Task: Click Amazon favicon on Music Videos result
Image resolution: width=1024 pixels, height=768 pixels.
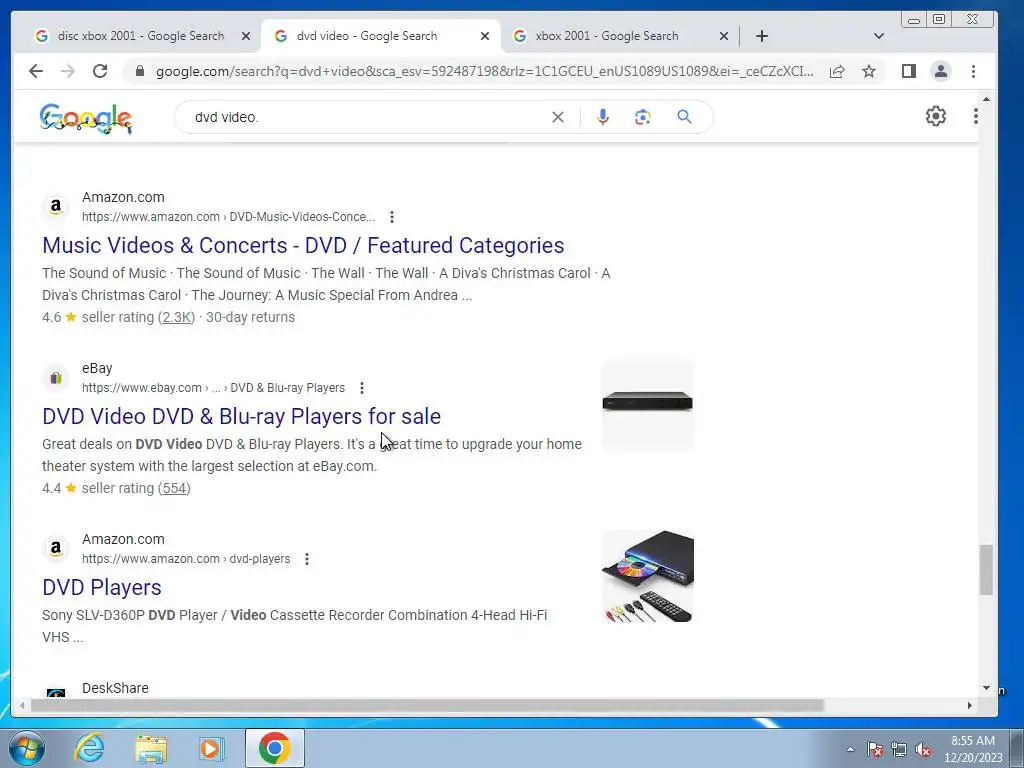Action: coord(56,207)
